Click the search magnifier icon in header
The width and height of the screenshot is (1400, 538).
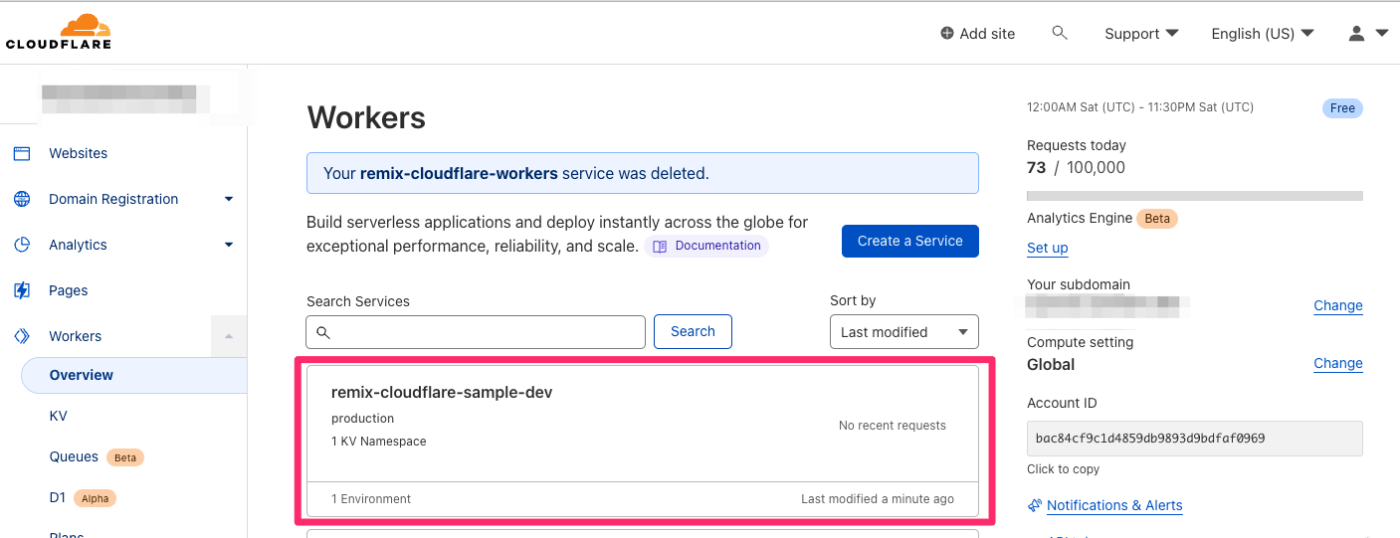(1060, 33)
